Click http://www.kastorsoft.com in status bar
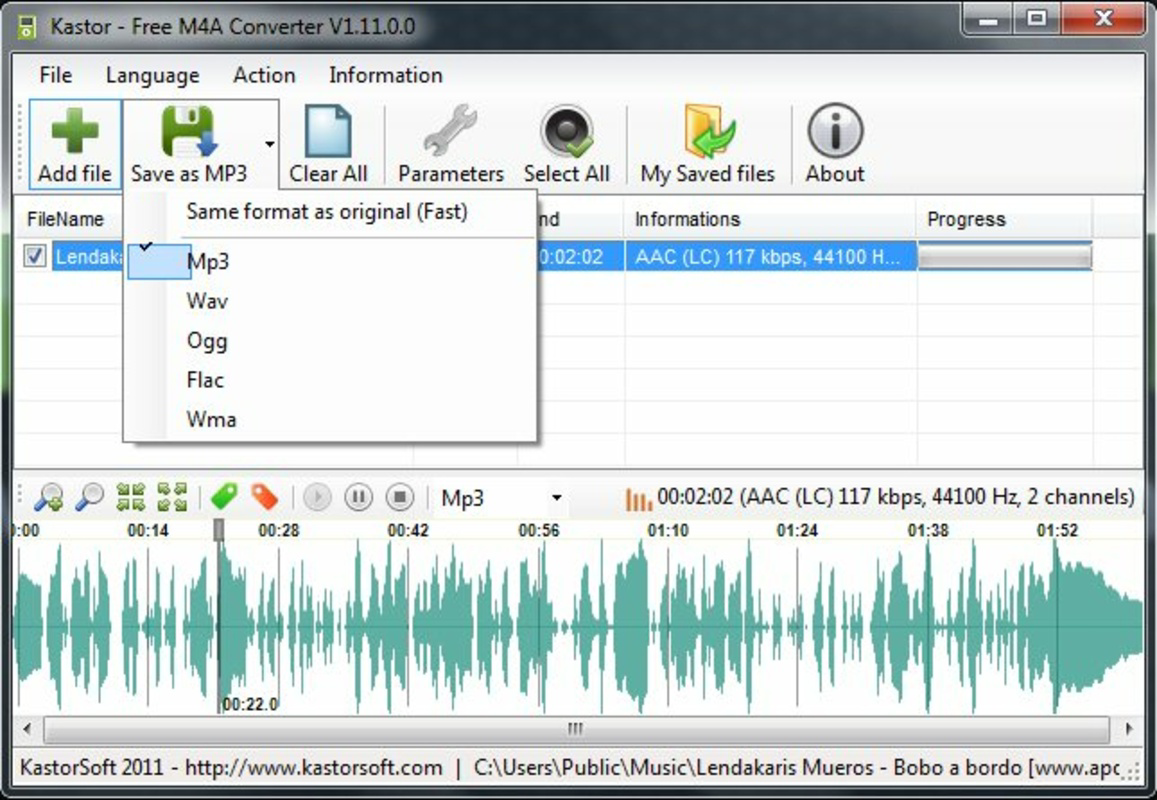 [x=313, y=768]
